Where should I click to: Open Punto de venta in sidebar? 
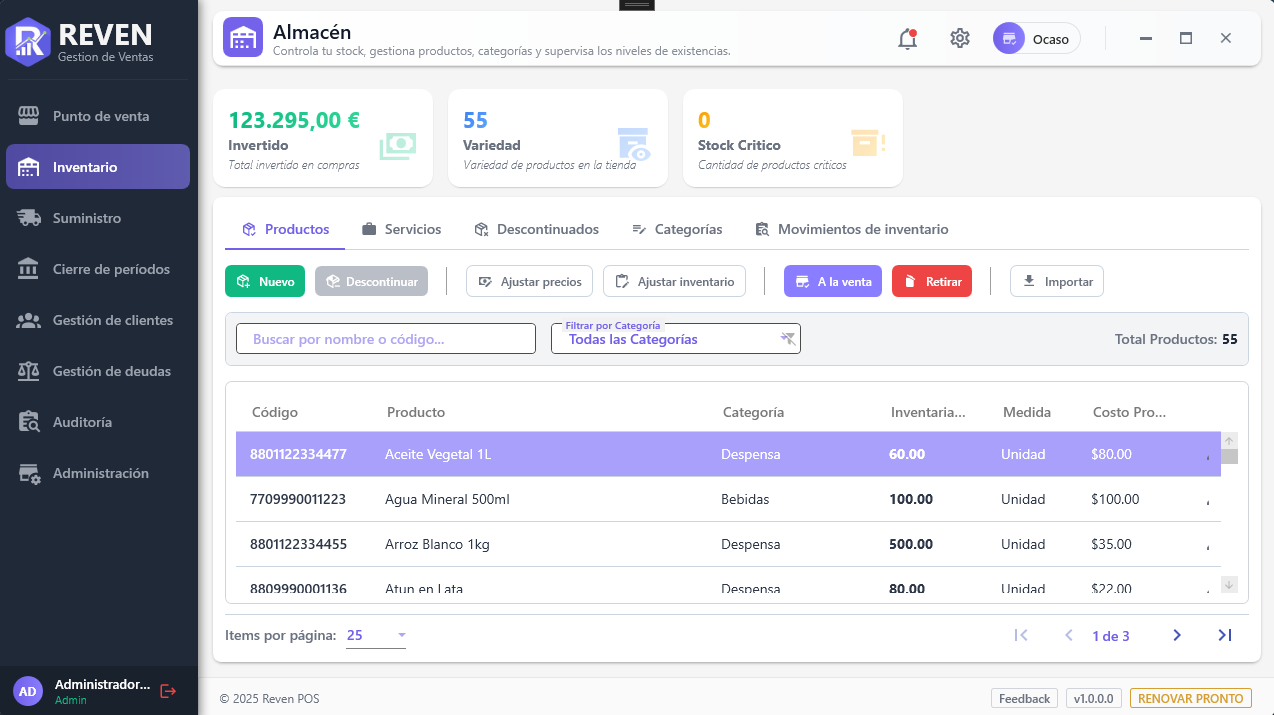(x=100, y=116)
